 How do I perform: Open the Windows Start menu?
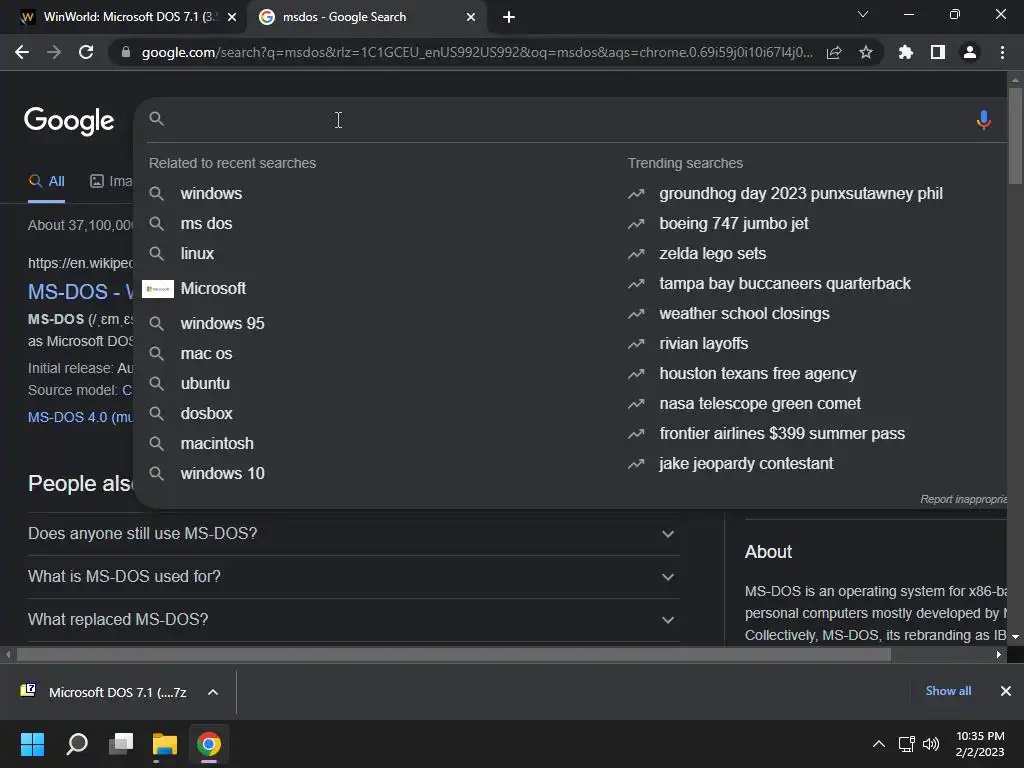pyautogui.click(x=32, y=744)
